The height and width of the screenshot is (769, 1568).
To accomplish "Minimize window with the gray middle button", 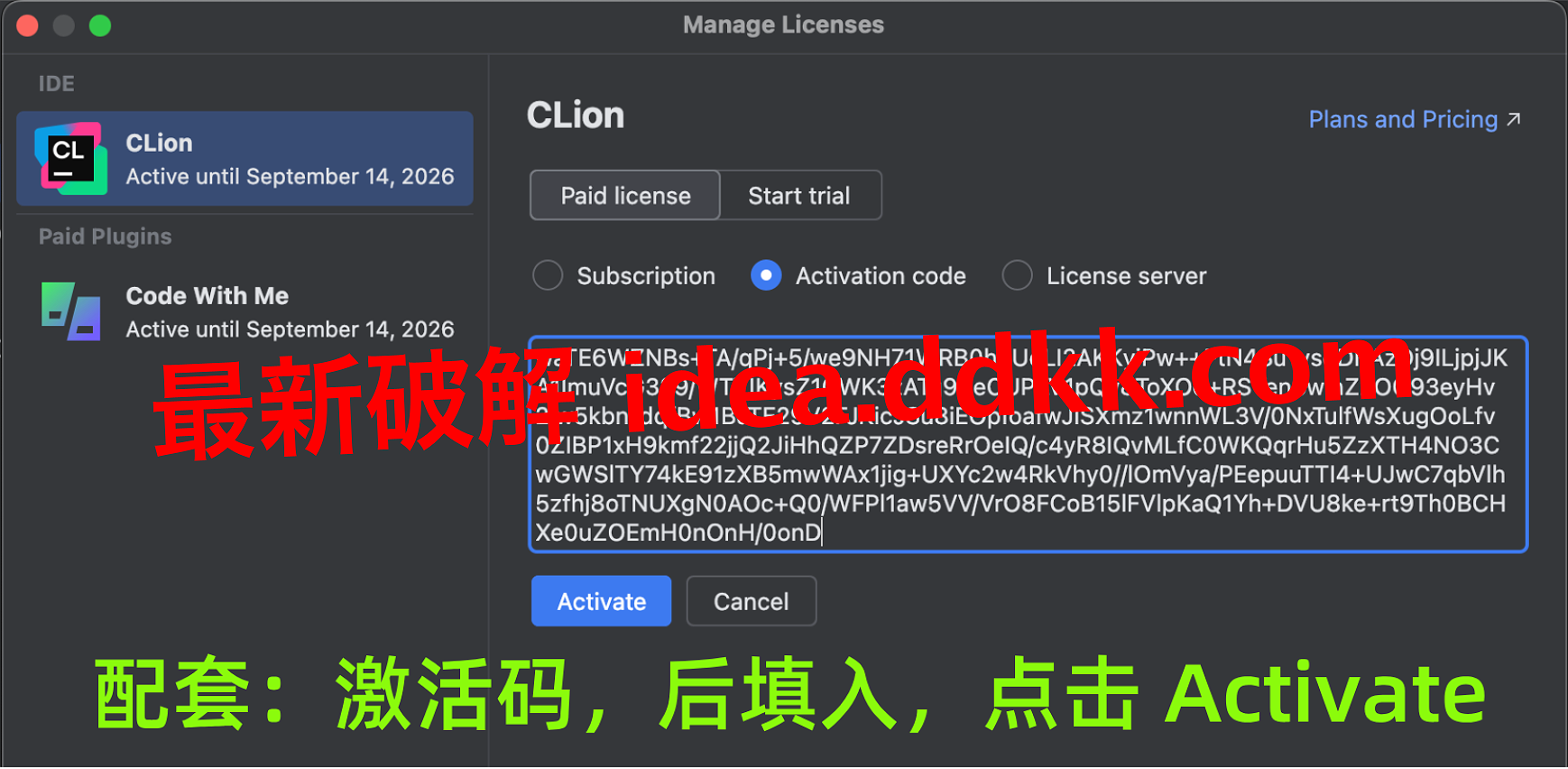I will [63, 25].
